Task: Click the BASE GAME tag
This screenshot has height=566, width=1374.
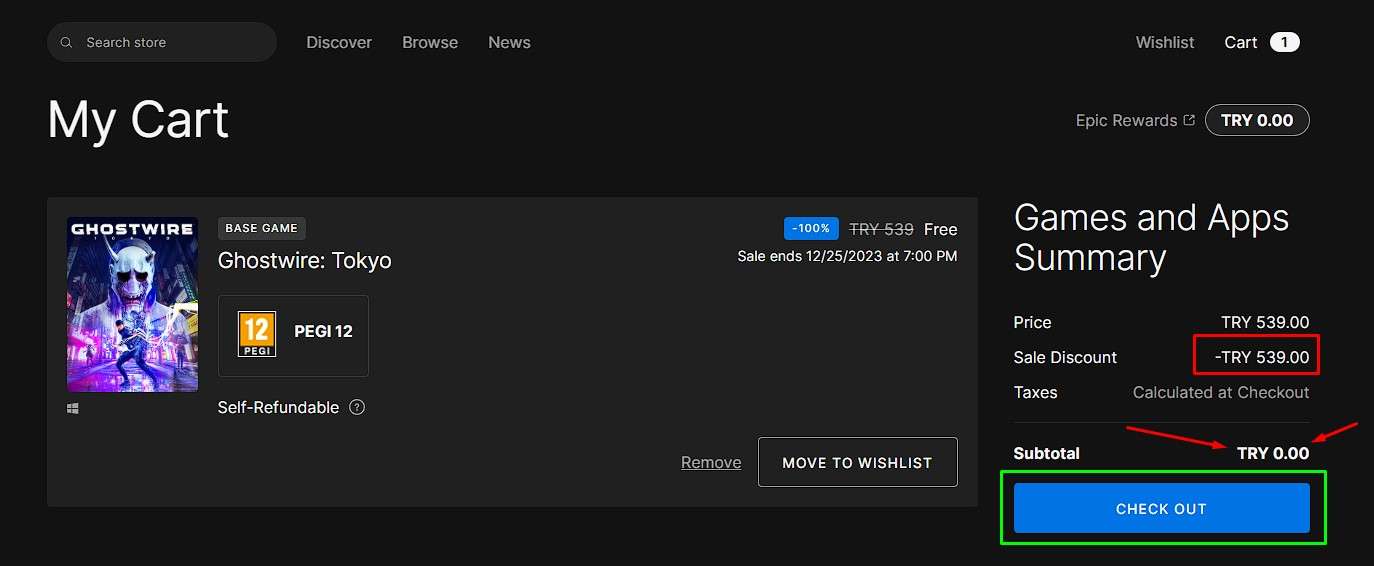Action: 262,228
